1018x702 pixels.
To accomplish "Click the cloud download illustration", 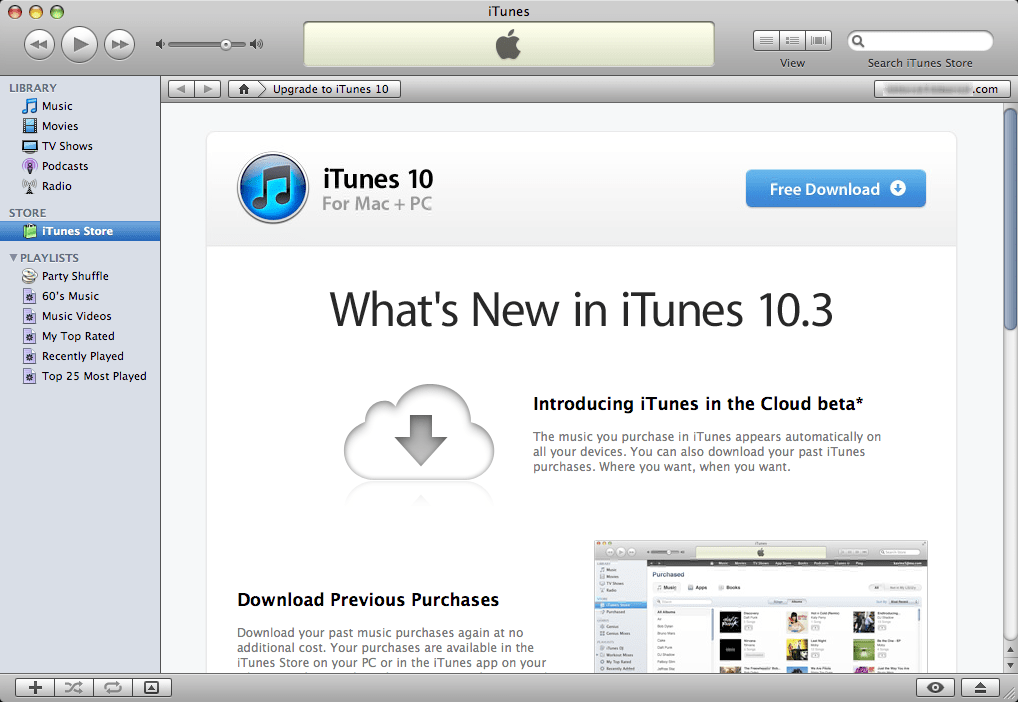I will point(419,433).
